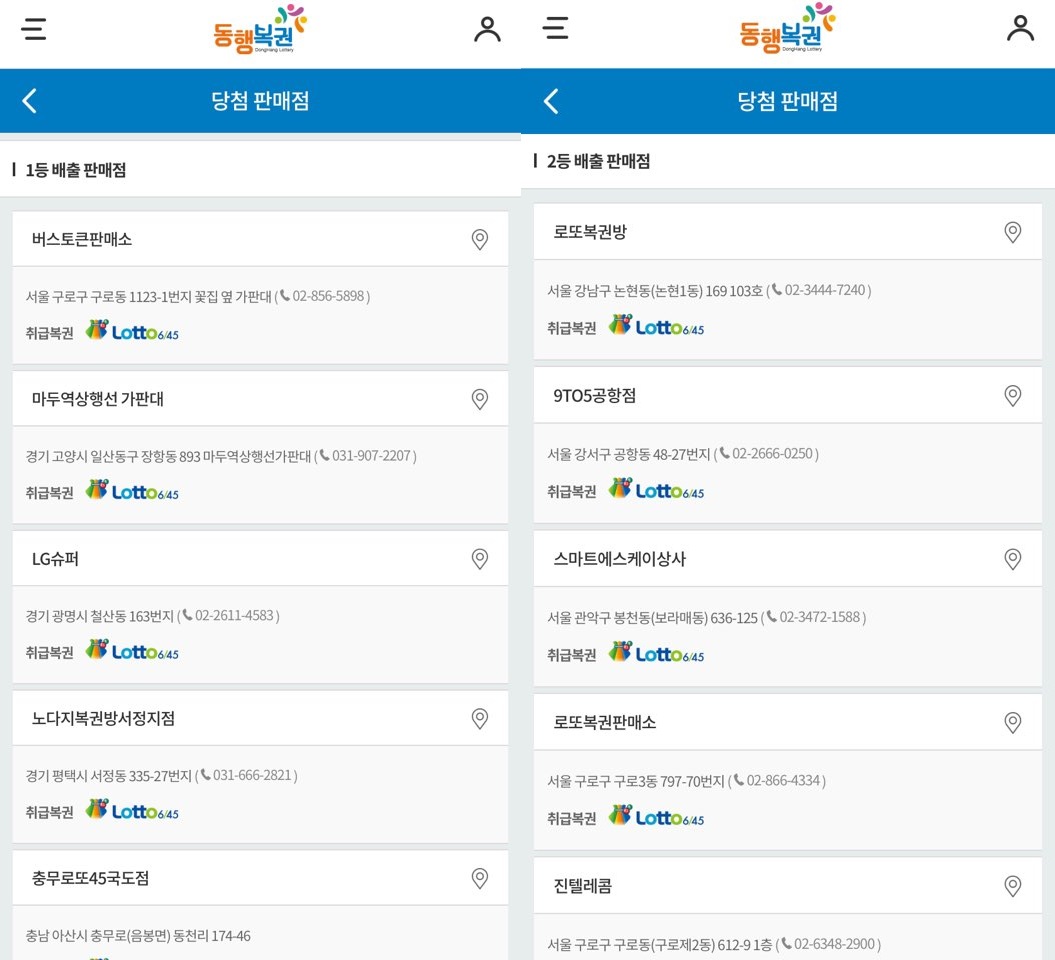This screenshot has width=1055, height=960.
Task: Show map location for LG슈퍼
Action: click(480, 559)
